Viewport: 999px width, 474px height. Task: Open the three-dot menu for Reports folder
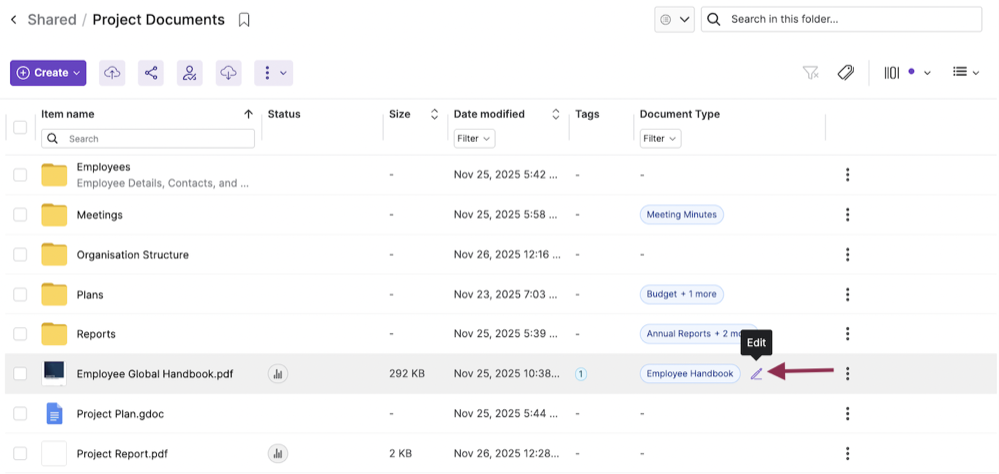click(x=847, y=334)
